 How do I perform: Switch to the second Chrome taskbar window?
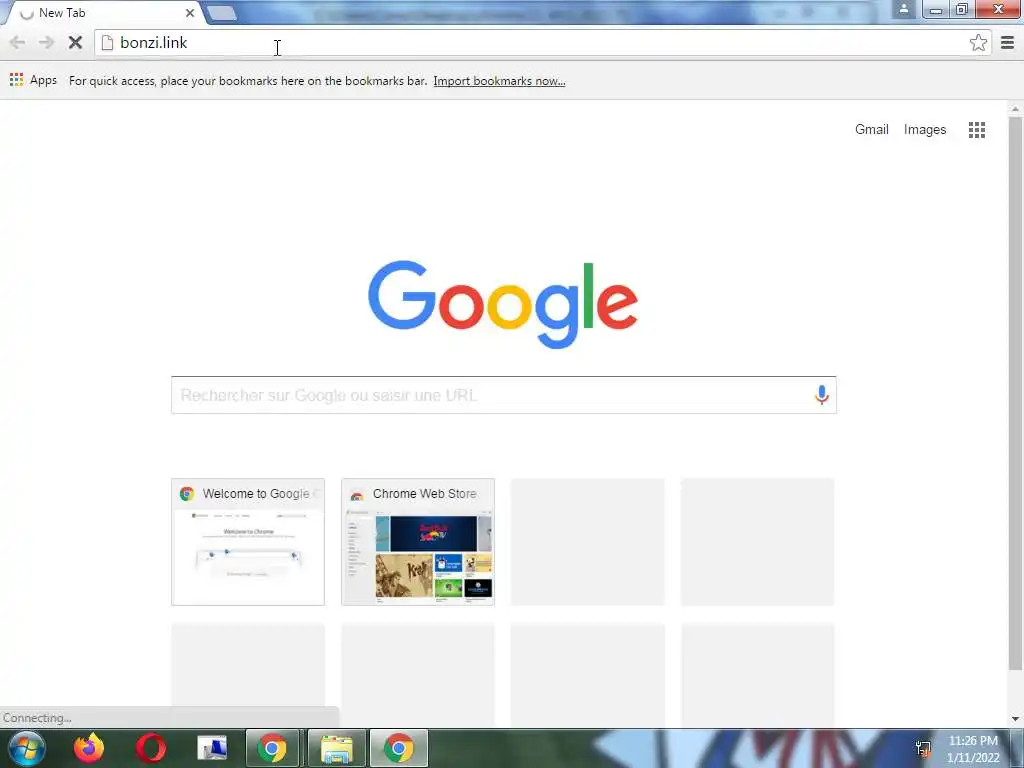(x=399, y=748)
